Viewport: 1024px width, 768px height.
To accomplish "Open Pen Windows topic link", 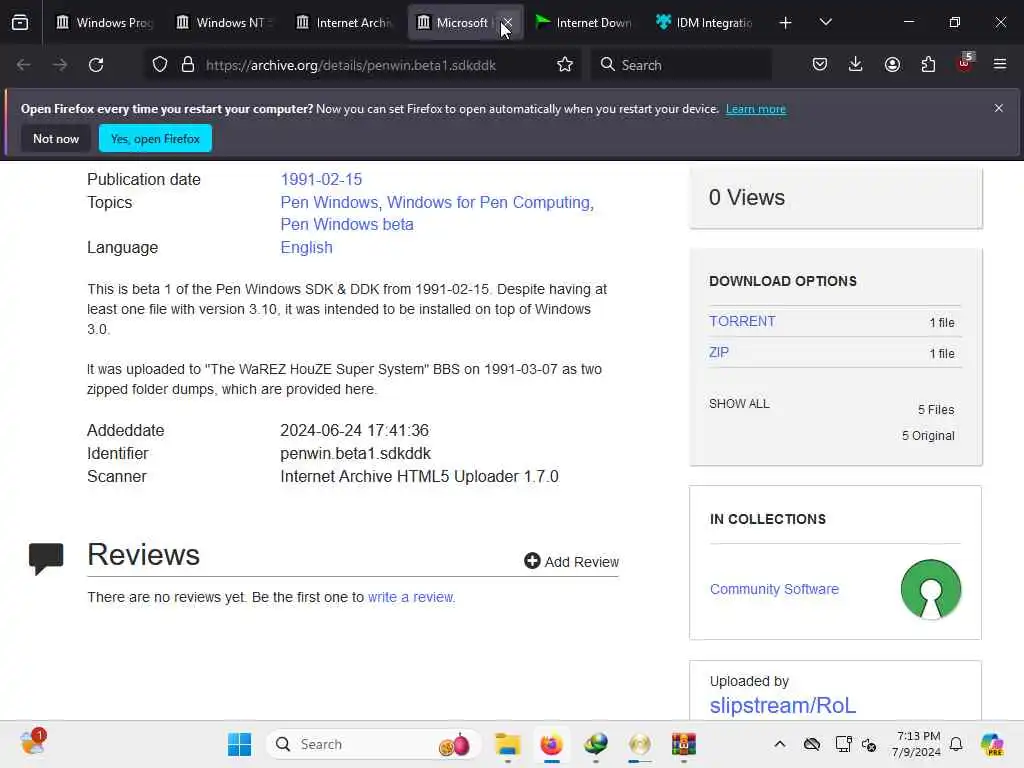I will tap(329, 202).
